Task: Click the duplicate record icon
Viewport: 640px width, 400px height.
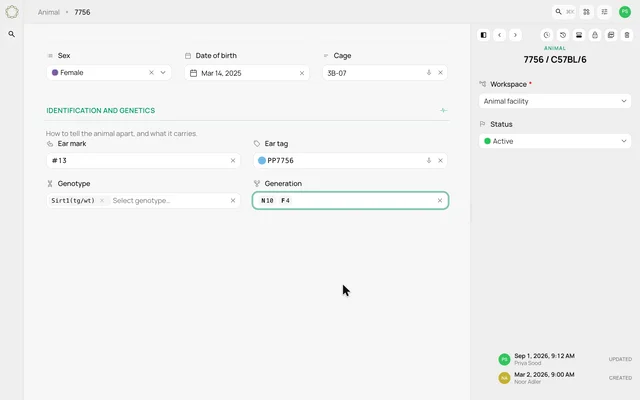Action: pyautogui.click(x=611, y=35)
